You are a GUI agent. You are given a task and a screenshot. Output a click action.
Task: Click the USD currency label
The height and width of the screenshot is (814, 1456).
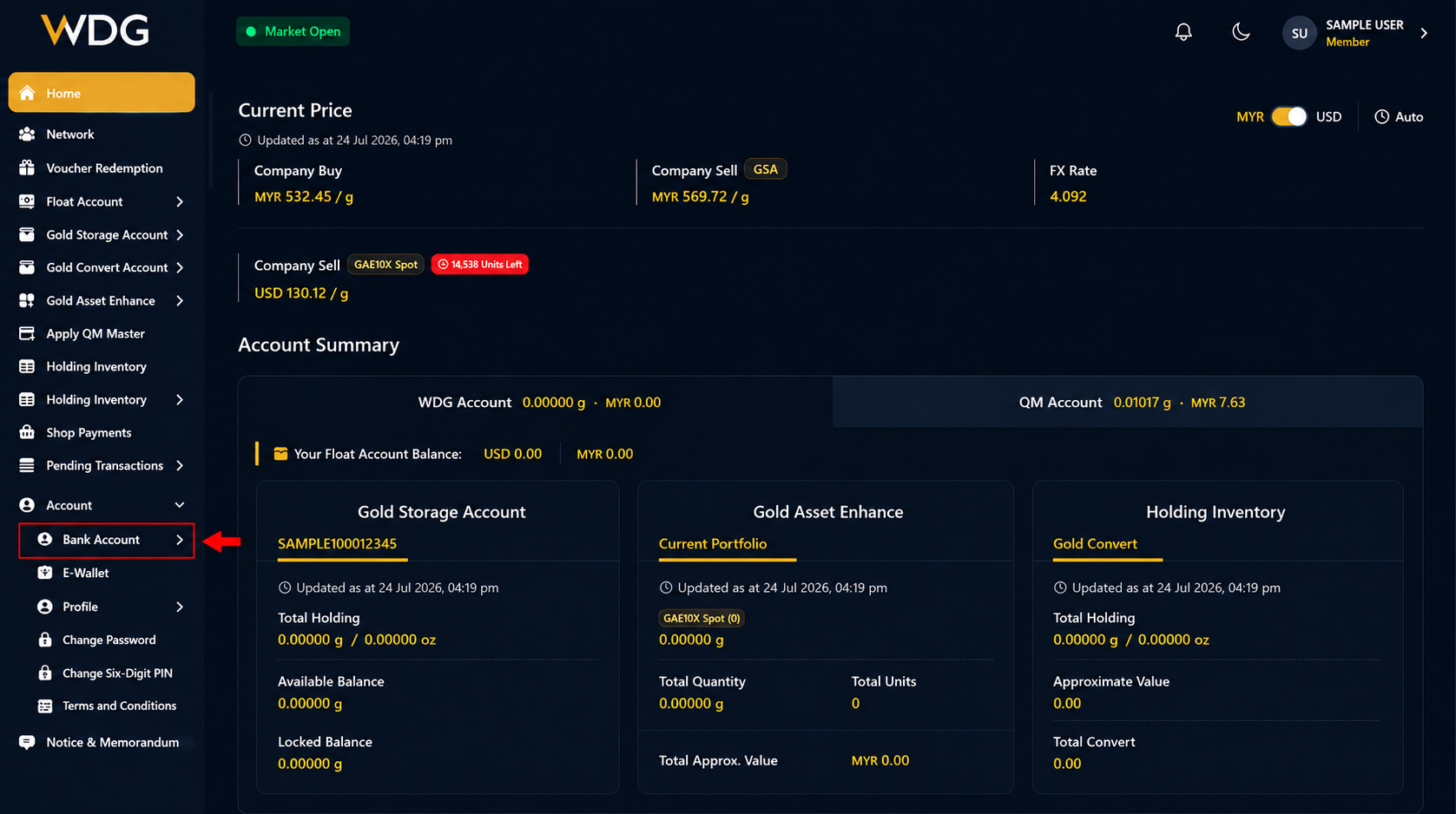pyautogui.click(x=1328, y=116)
